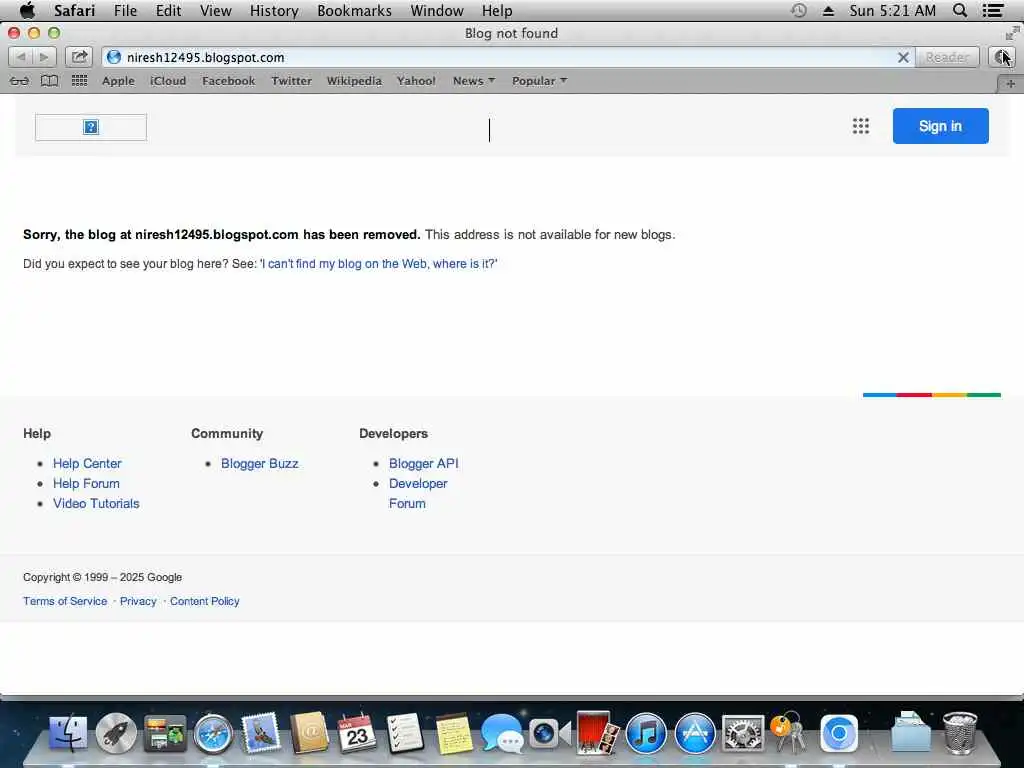Open the App Store dock icon
1024x768 pixels.
(694, 733)
